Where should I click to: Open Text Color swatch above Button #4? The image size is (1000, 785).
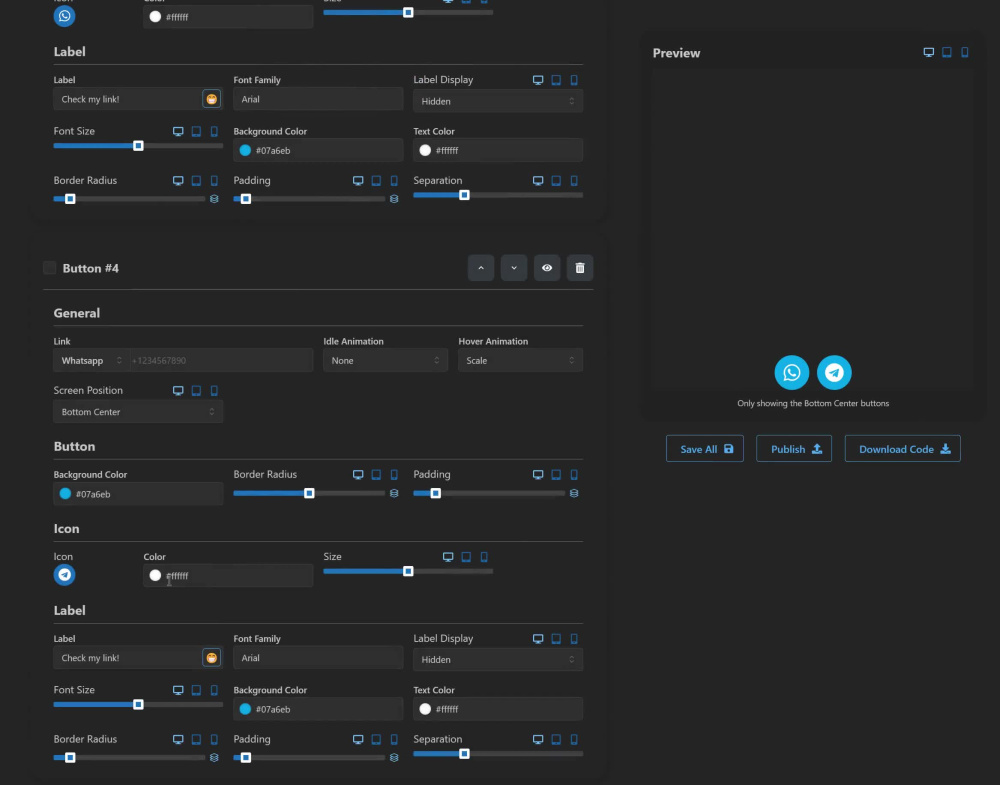425,150
